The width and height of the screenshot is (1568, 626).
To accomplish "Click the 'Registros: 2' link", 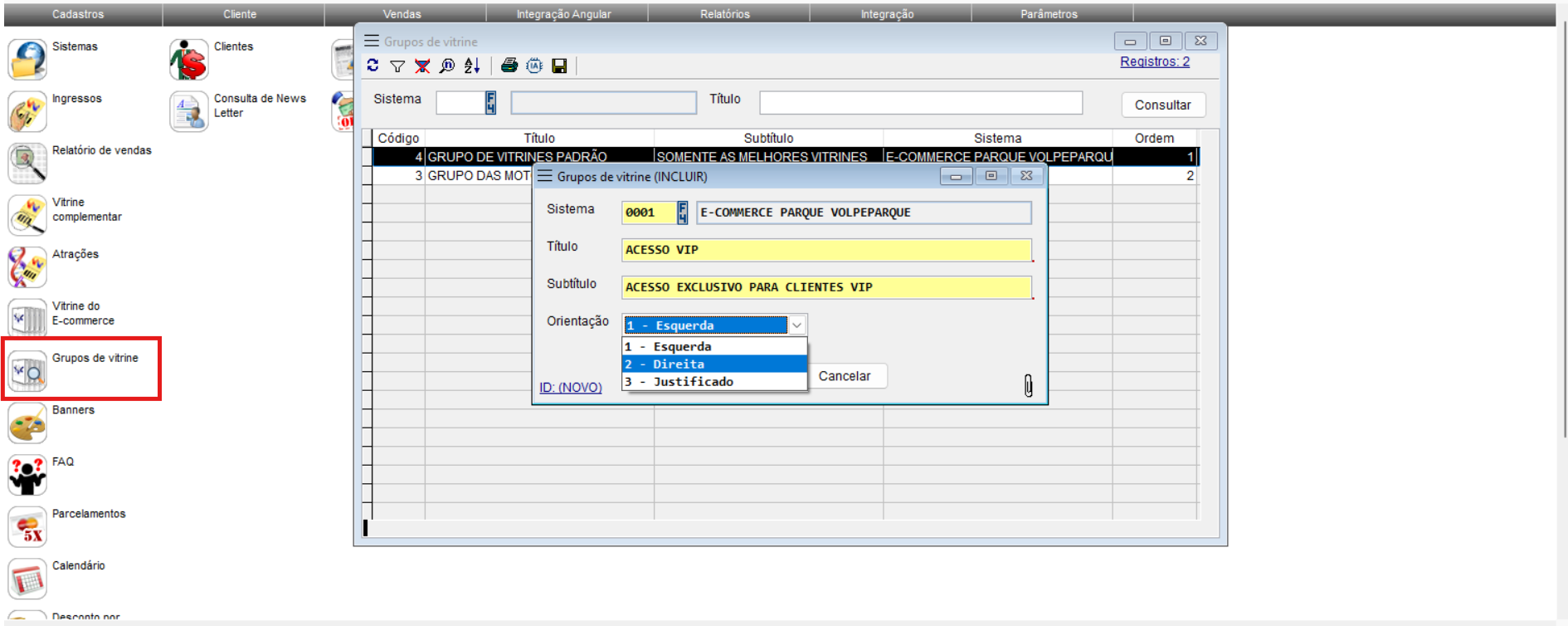I will click(1154, 61).
